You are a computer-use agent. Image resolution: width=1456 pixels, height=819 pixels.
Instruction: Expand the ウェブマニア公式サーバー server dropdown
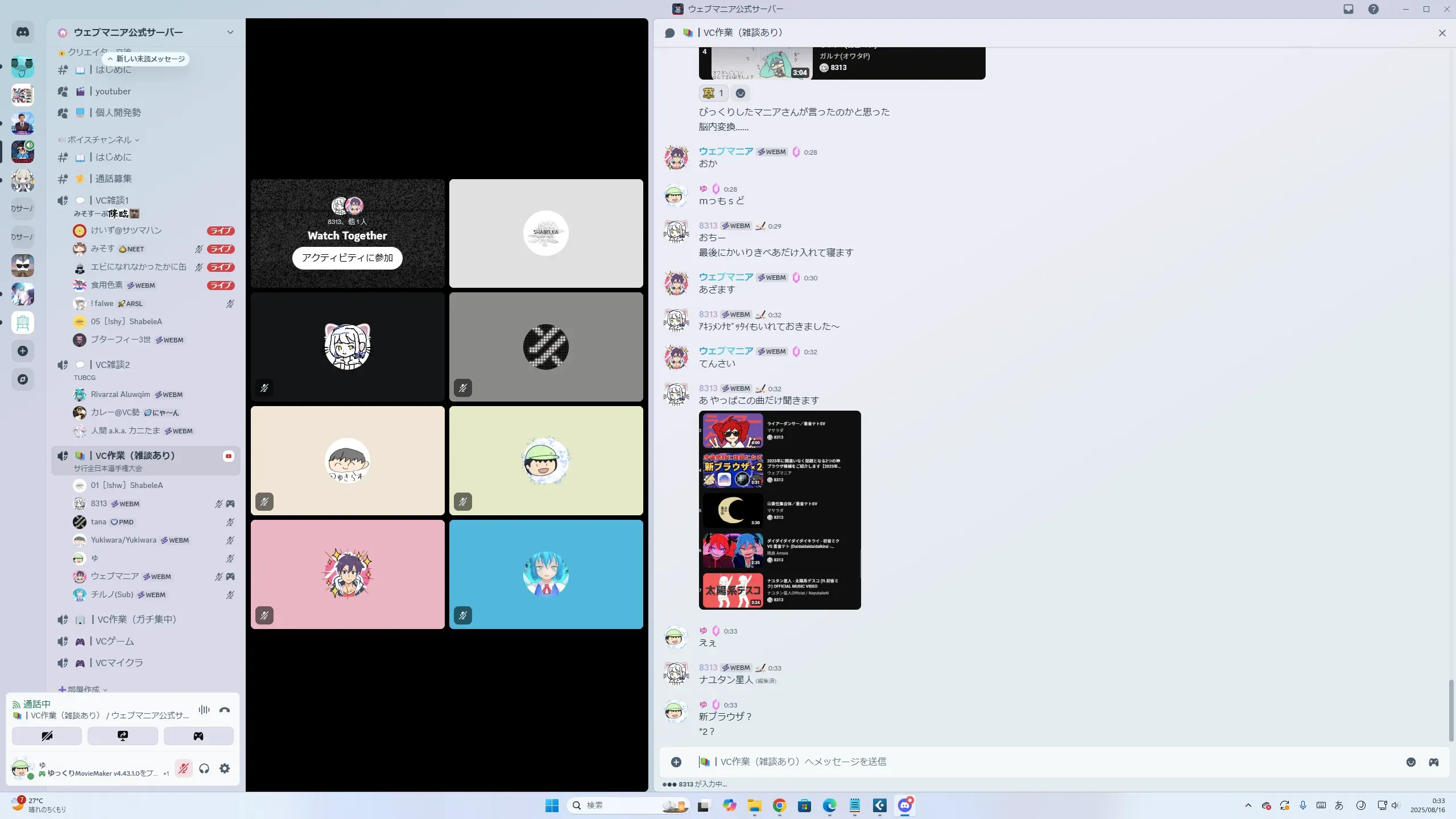[230, 32]
